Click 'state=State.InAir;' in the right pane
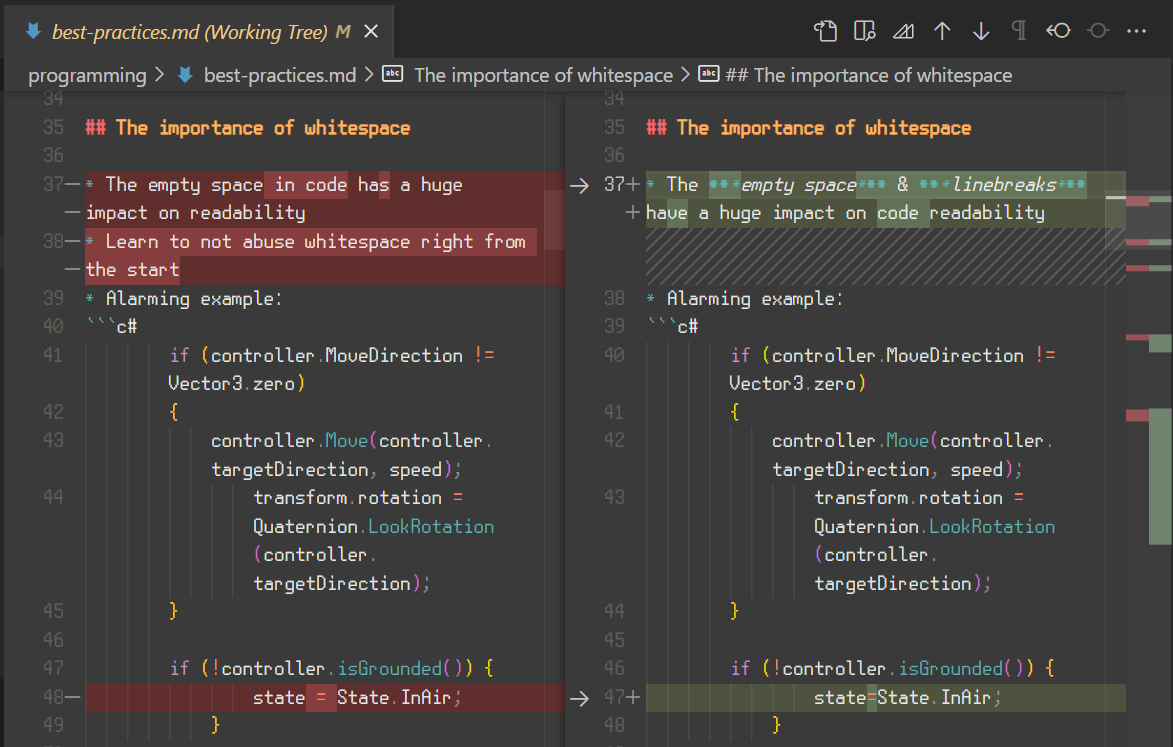 [x=907, y=698]
